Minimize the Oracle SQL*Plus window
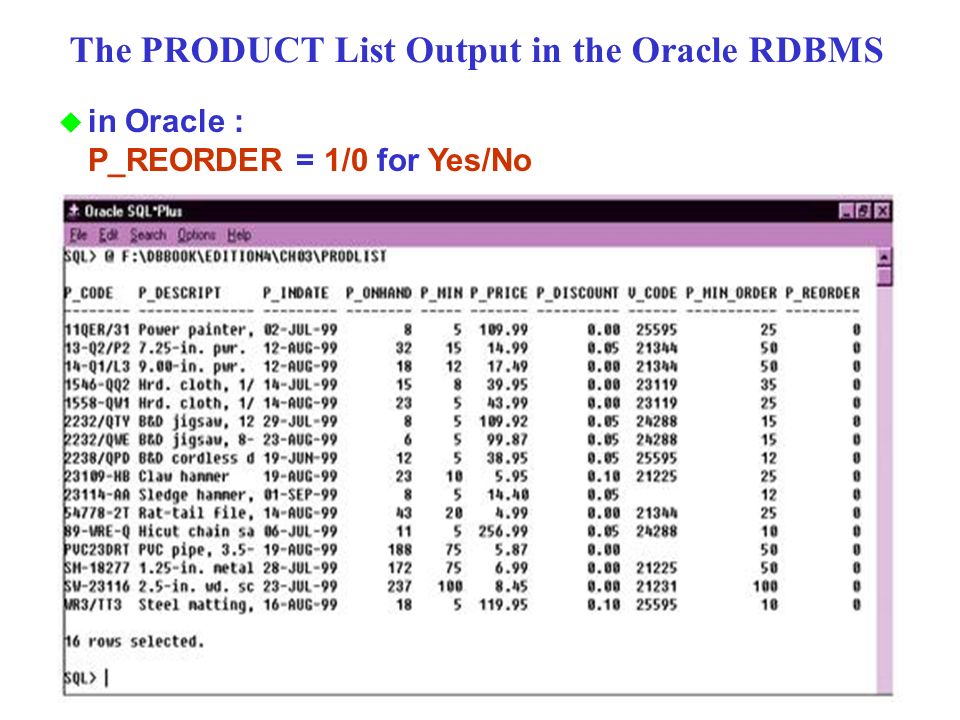960x720 pixels. [846, 211]
